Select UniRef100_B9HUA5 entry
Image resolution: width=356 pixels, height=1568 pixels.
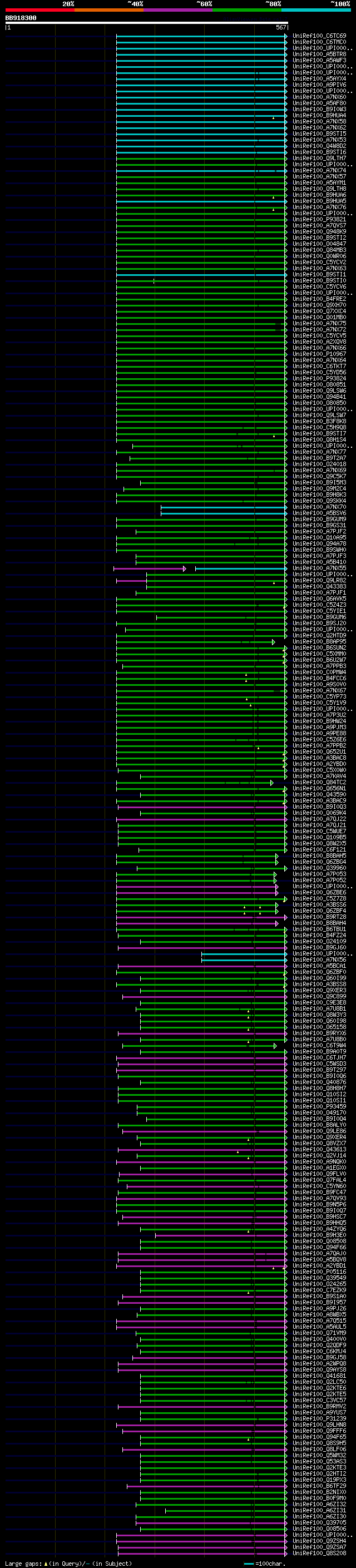tap(319, 201)
